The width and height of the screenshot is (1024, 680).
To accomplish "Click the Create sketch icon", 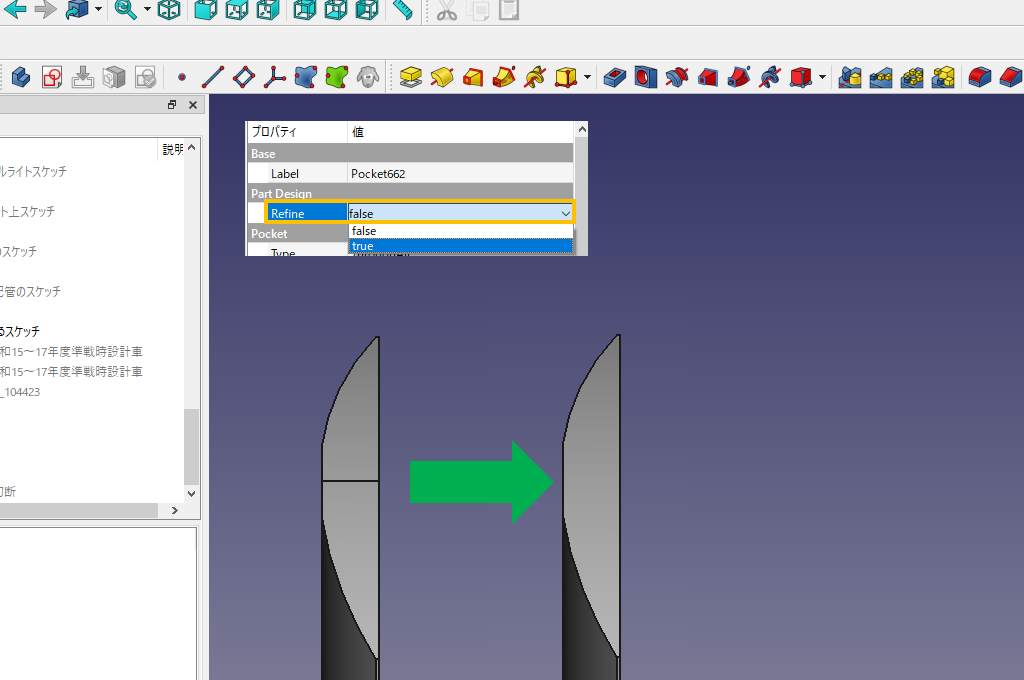I will [52, 77].
